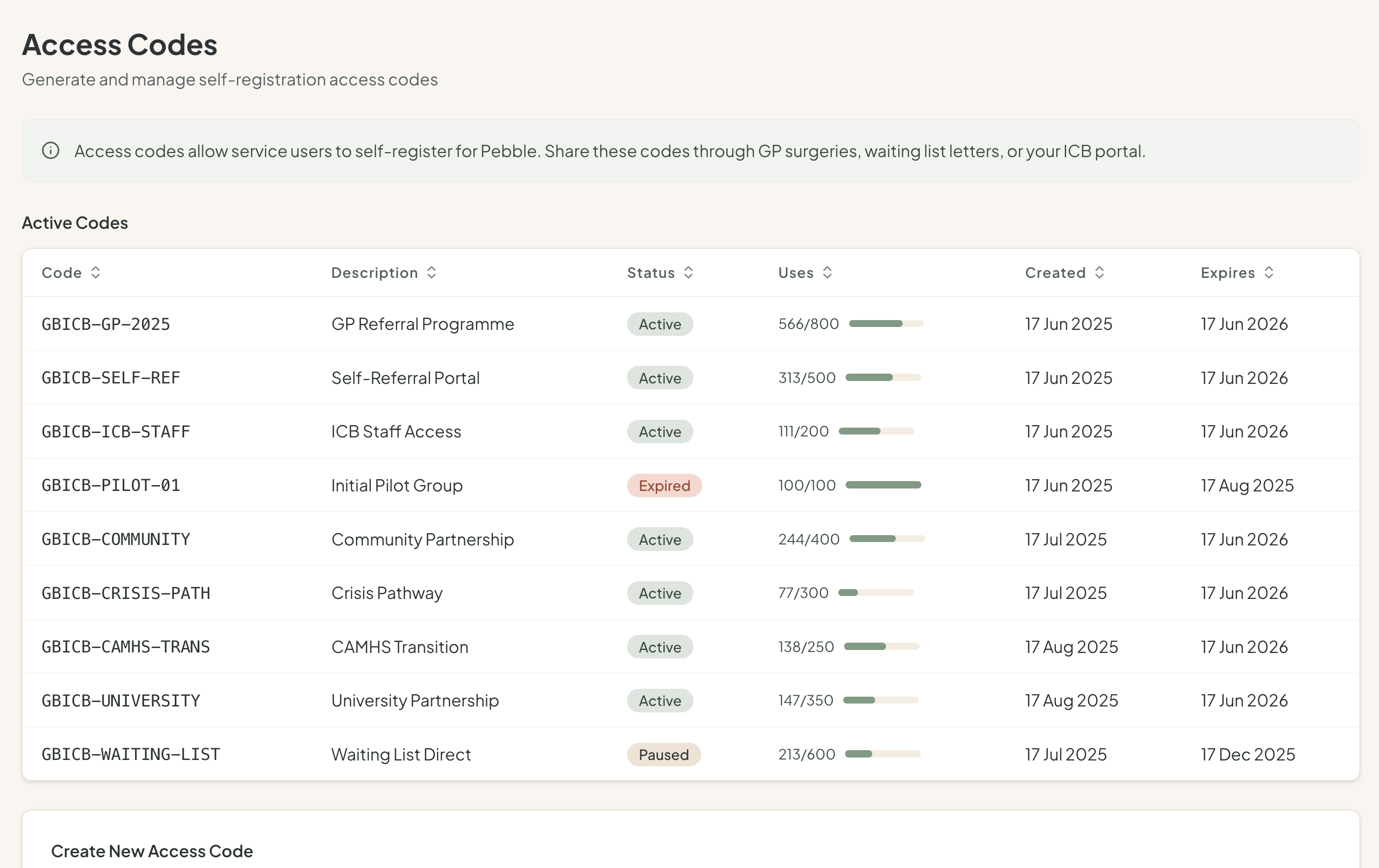Click the info icon in the notice banner
1379x868 pixels.
pos(51,151)
